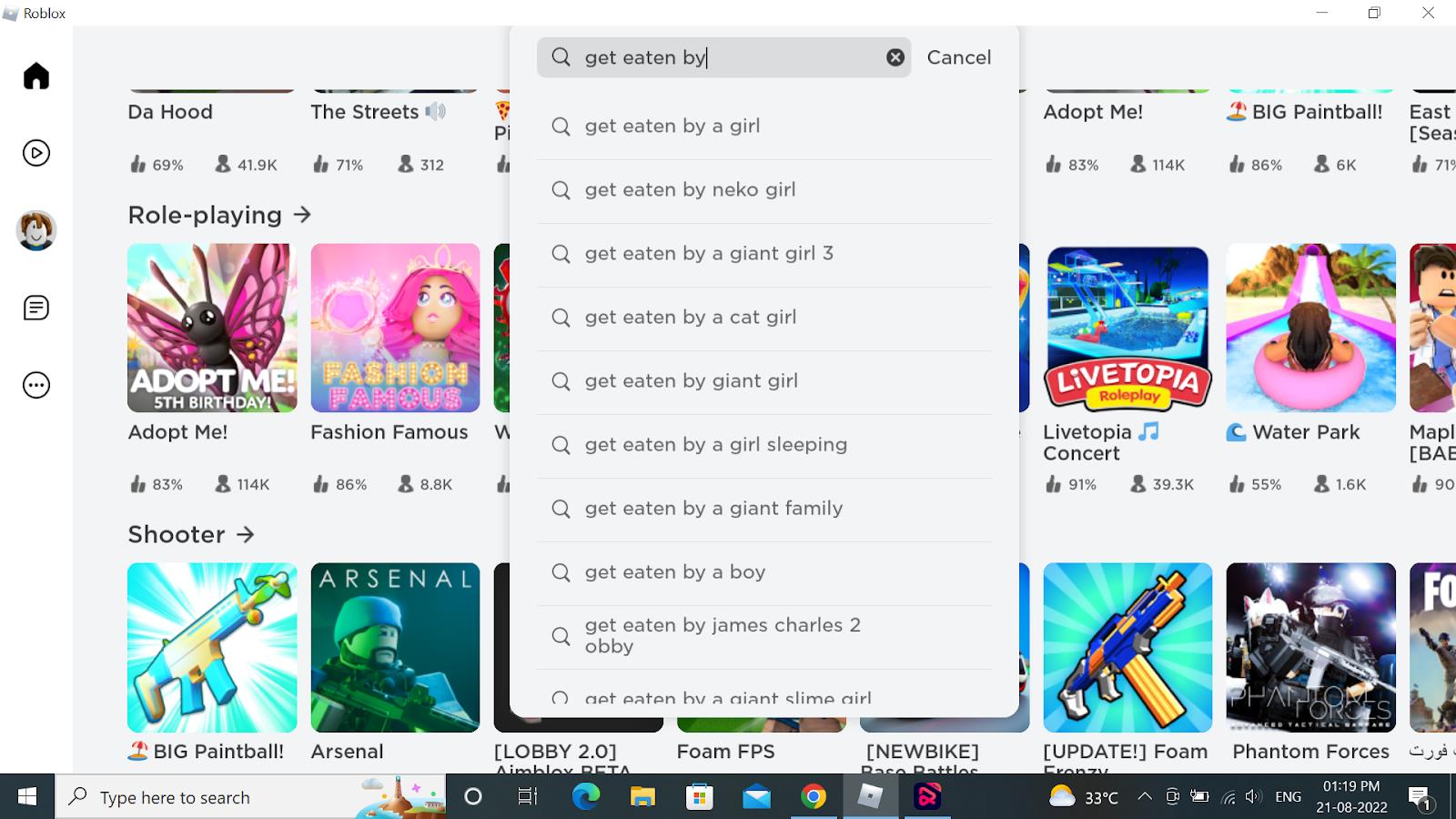Click the 'Arsenal' title text
The height and width of the screenshot is (819, 1456).
347,752
